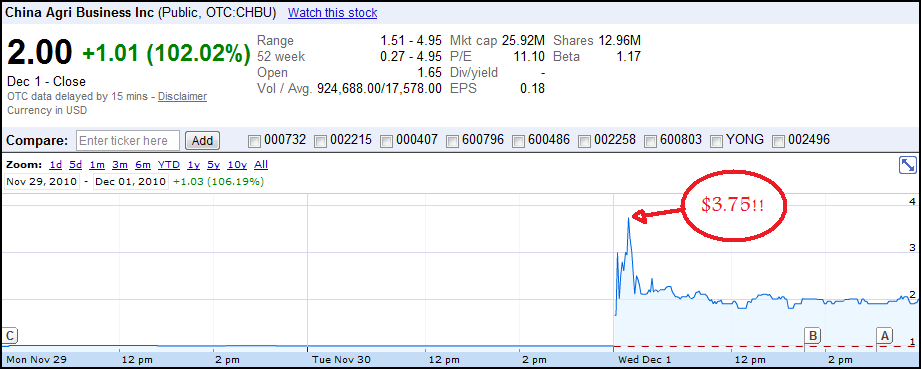Zoom chart to 5y
The height and width of the screenshot is (369, 921).
pyautogui.click(x=213, y=165)
